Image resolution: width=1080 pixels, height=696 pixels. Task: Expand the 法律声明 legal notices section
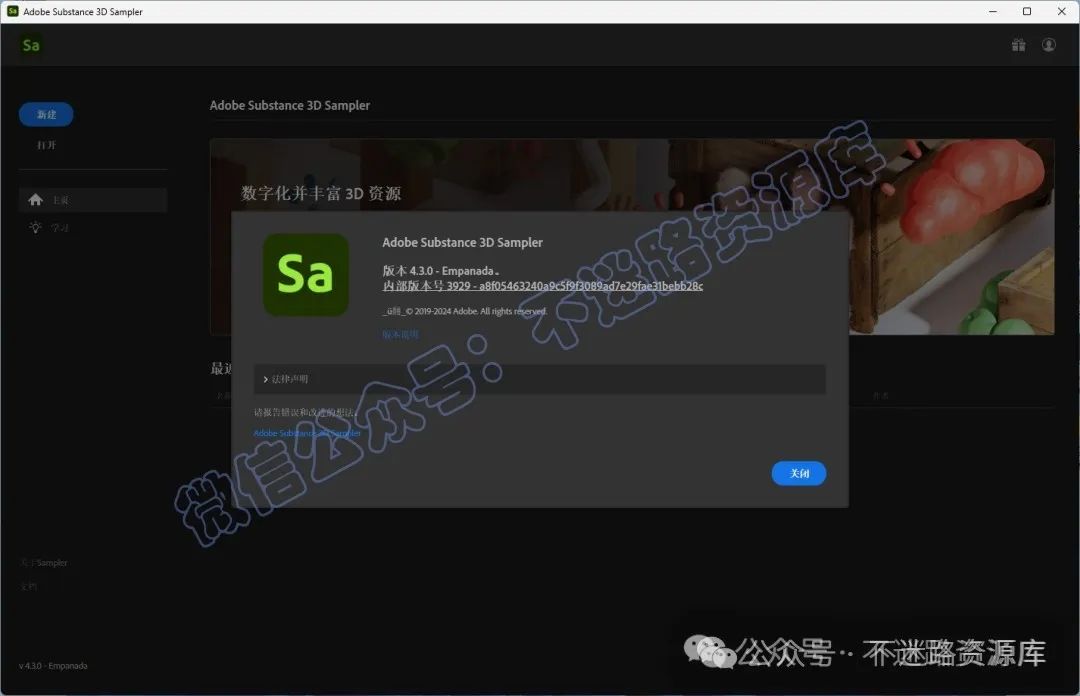click(539, 379)
